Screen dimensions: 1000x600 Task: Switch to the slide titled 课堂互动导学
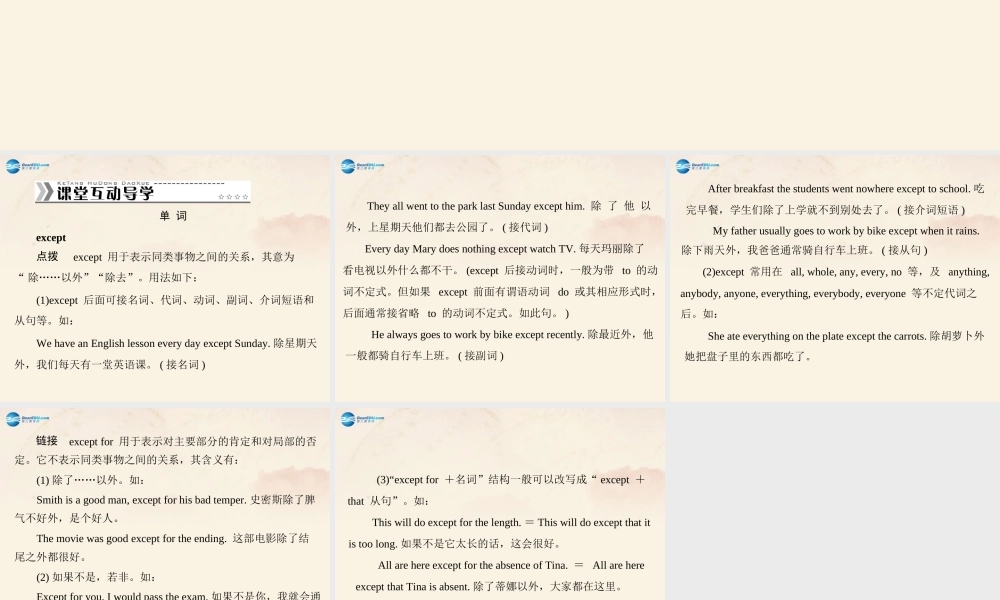point(165,280)
